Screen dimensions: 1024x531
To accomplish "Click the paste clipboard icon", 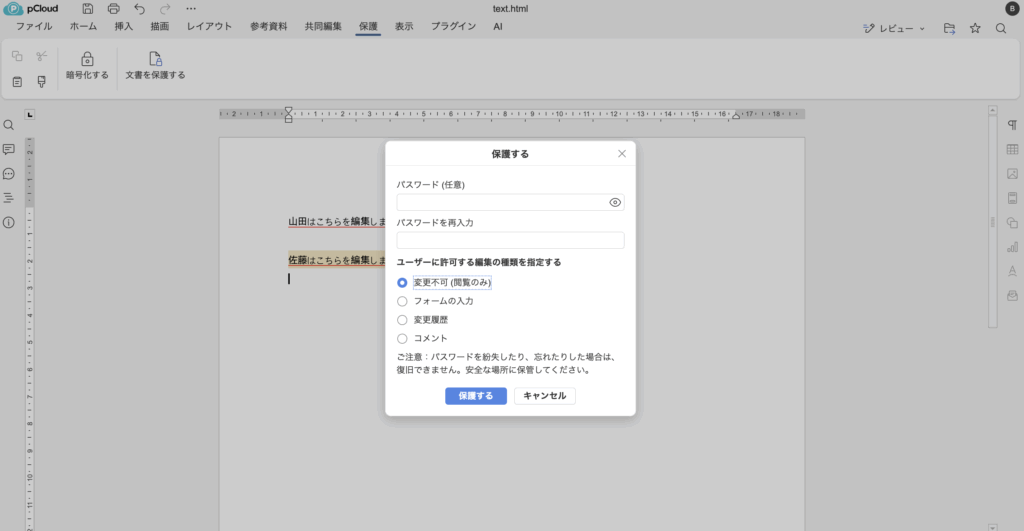I will [x=17, y=82].
